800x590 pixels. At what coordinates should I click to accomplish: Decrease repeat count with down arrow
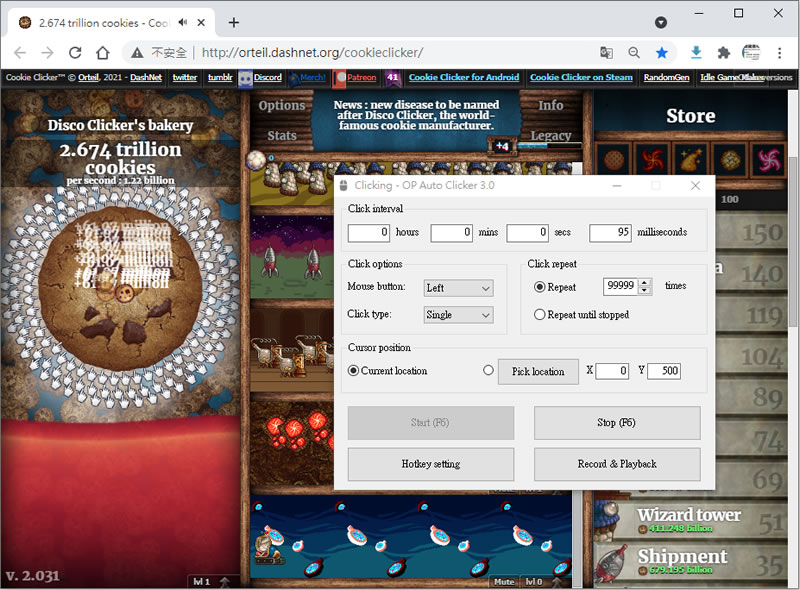[x=645, y=290]
